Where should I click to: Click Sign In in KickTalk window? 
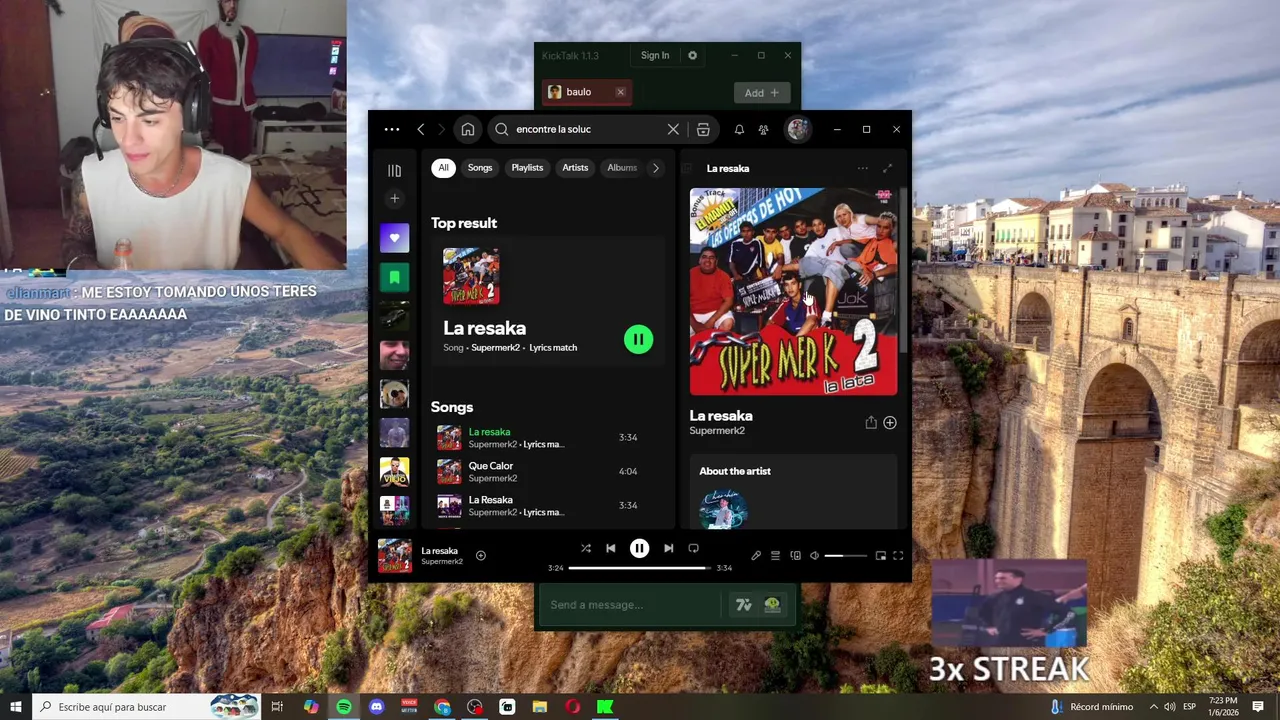(655, 55)
